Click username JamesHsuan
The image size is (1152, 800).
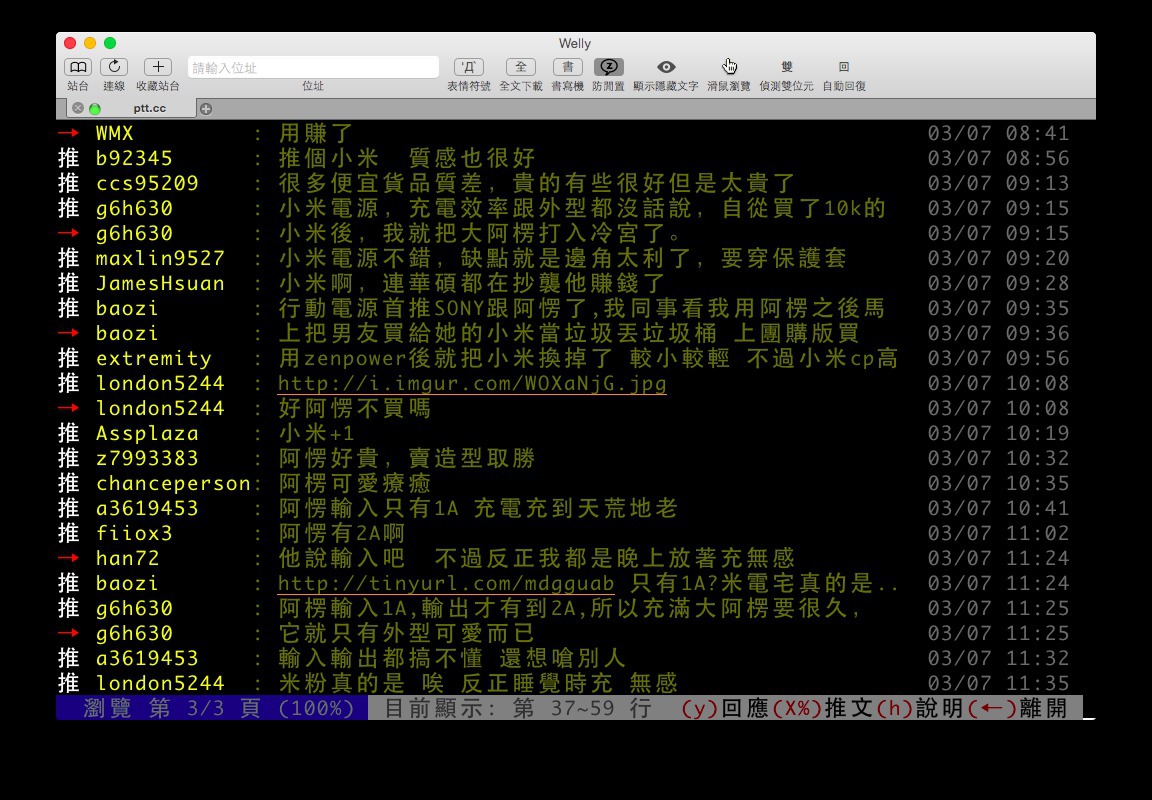point(160,284)
